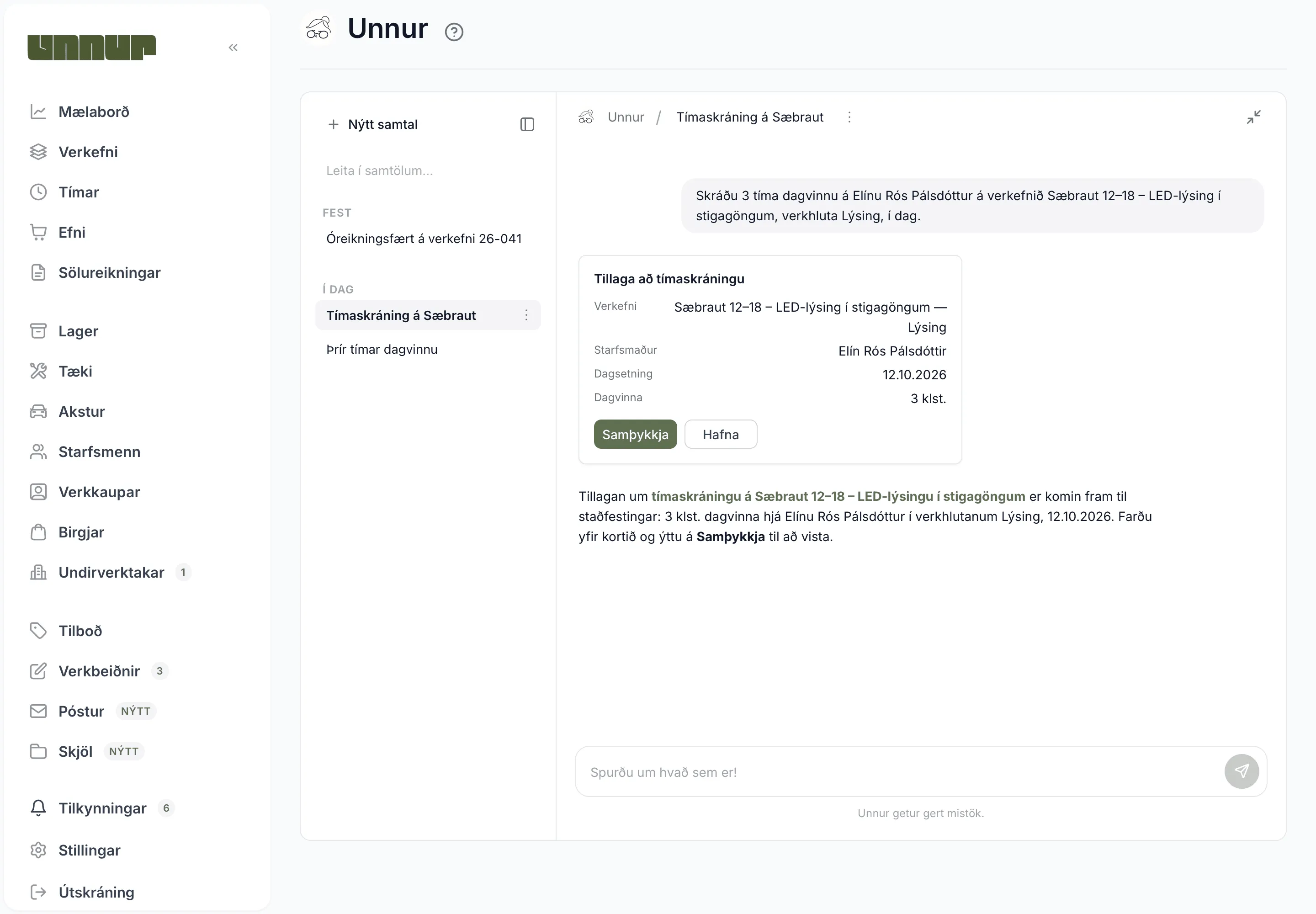Click the Útskráning logout icon

click(38, 892)
